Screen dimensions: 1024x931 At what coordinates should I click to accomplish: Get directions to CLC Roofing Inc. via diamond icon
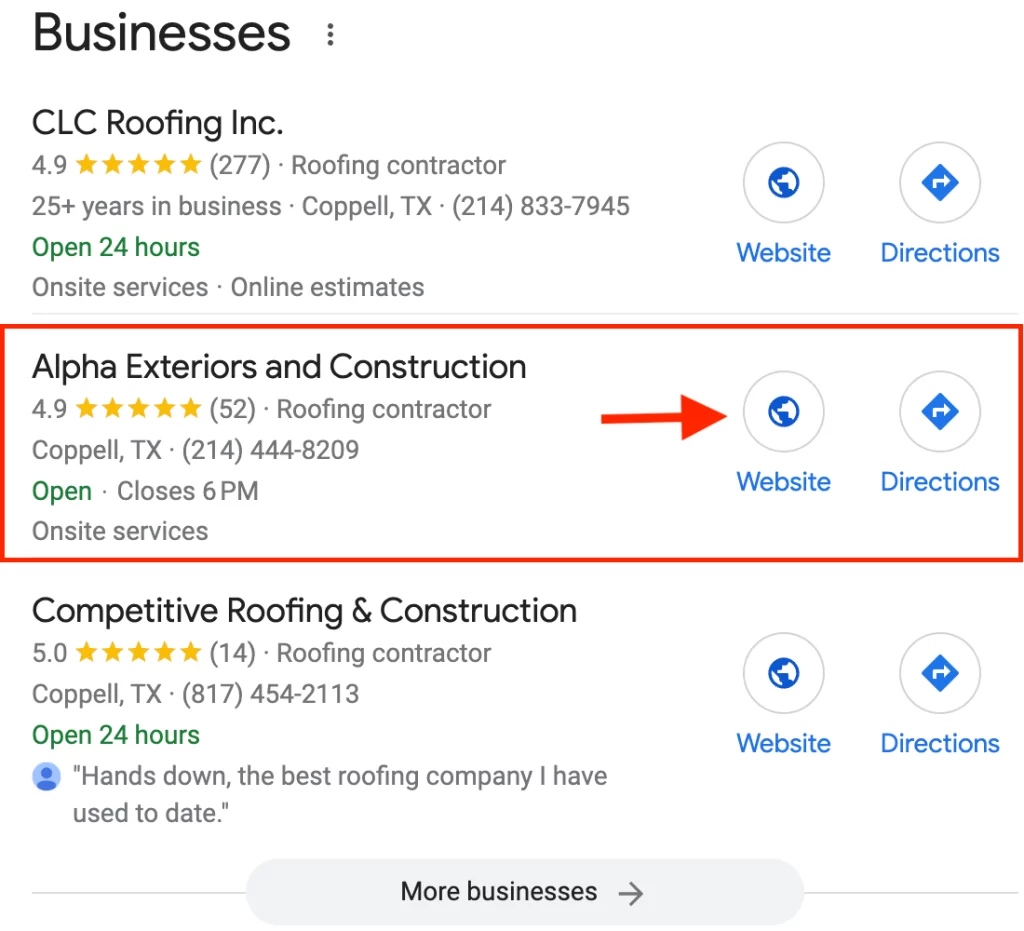(x=940, y=182)
